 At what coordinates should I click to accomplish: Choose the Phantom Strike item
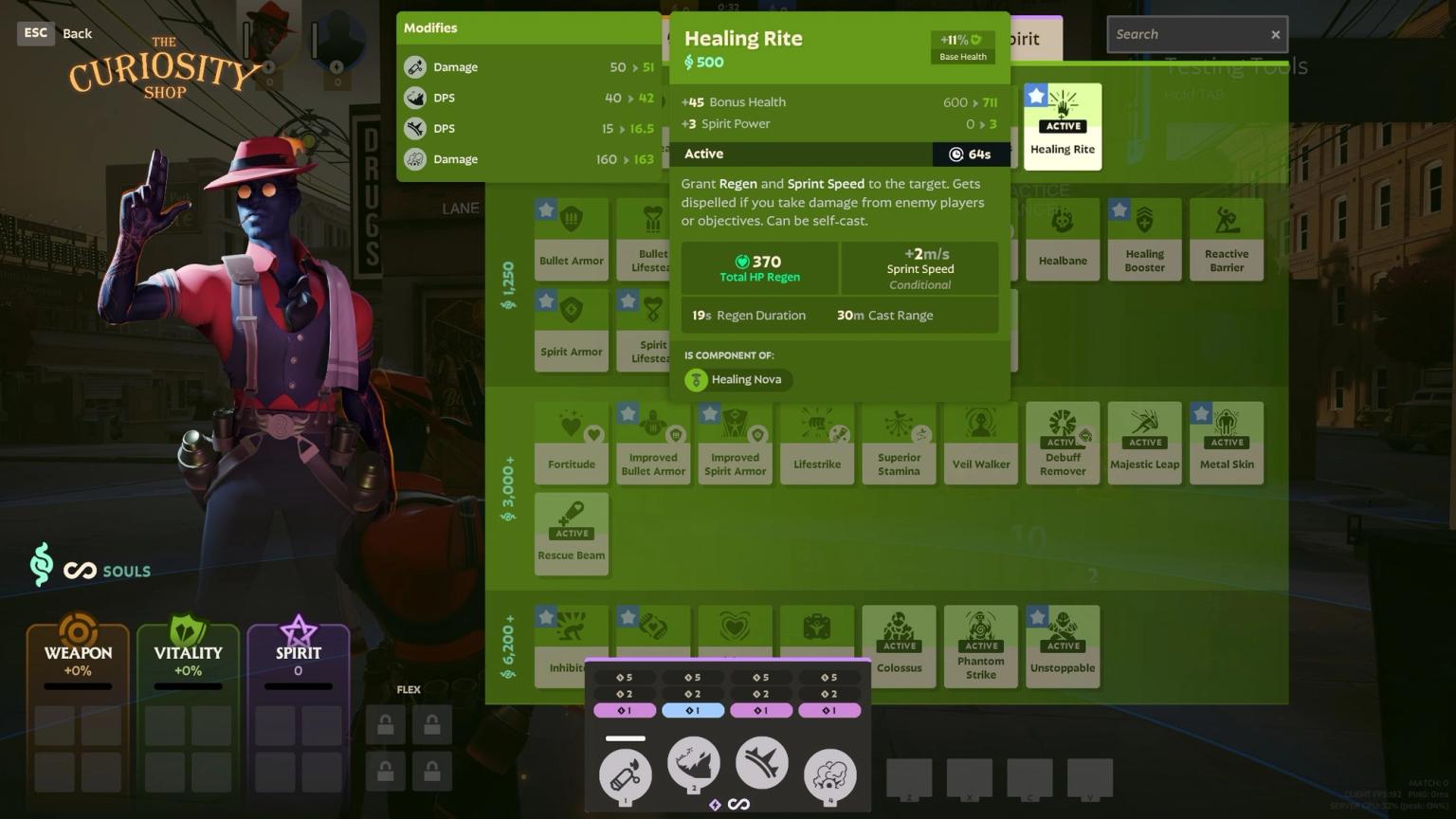980,646
